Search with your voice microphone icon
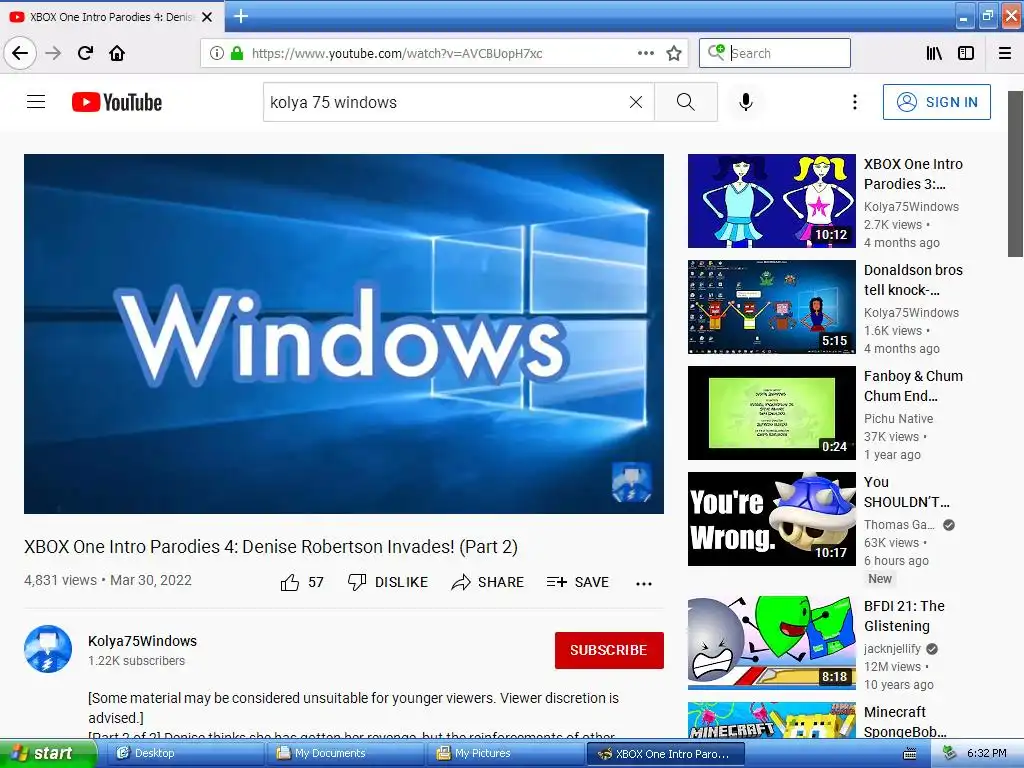Image resolution: width=1024 pixels, height=768 pixels. coord(746,102)
